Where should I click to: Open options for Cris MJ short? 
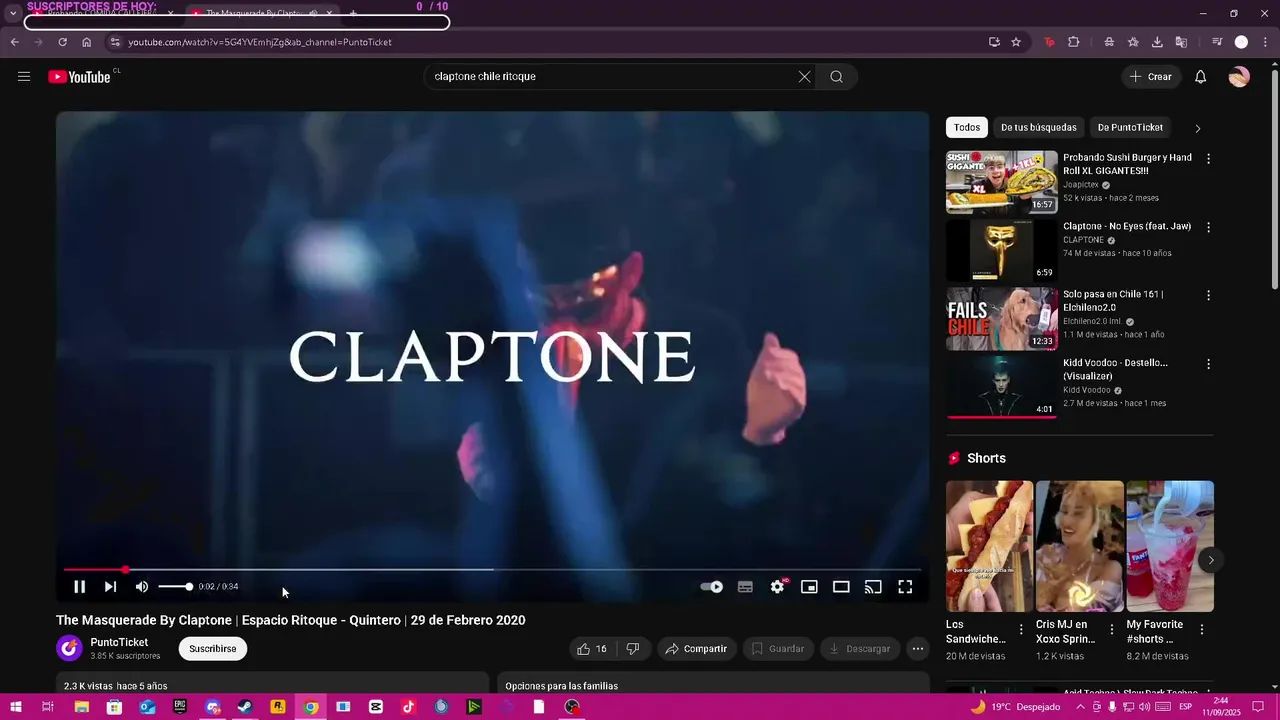coord(1111,630)
